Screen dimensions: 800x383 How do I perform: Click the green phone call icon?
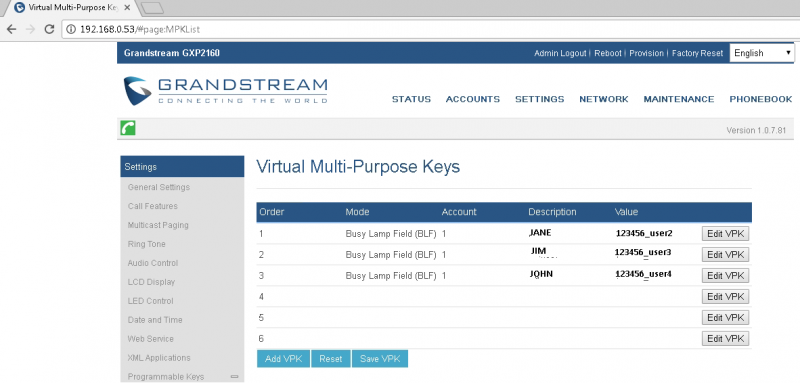[x=128, y=128]
